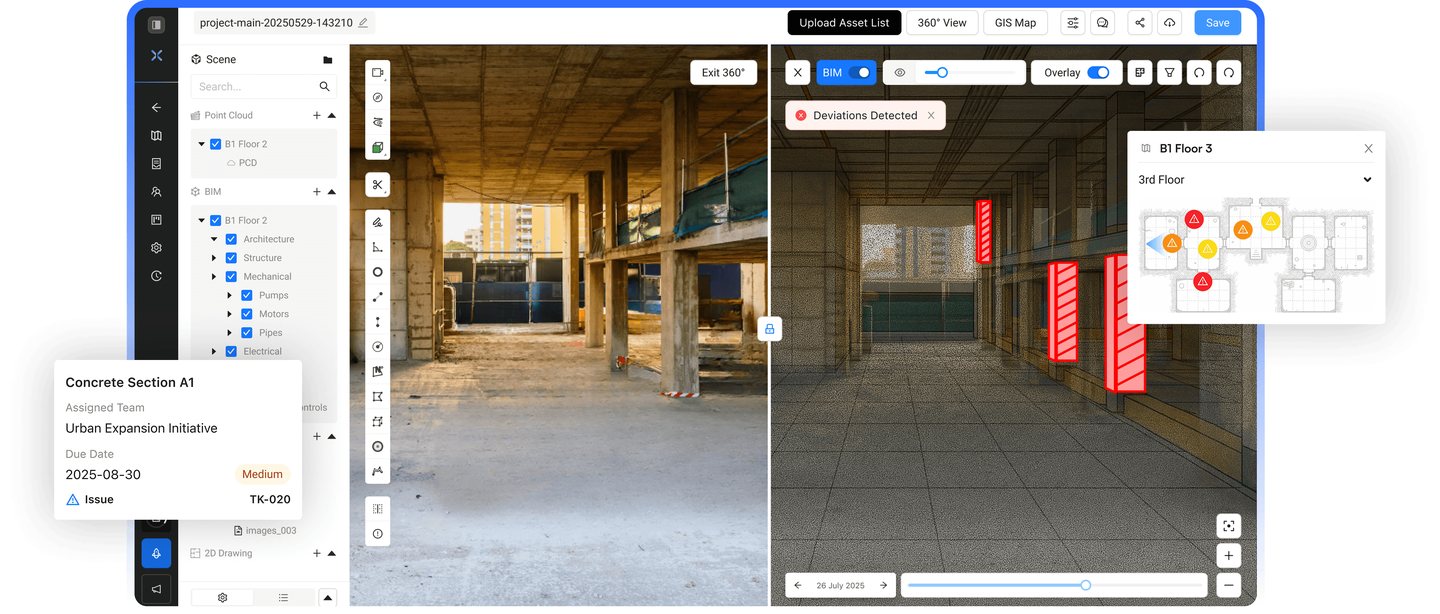
Task: Collapse the 2D Drawing section arrow
Action: tap(331, 553)
